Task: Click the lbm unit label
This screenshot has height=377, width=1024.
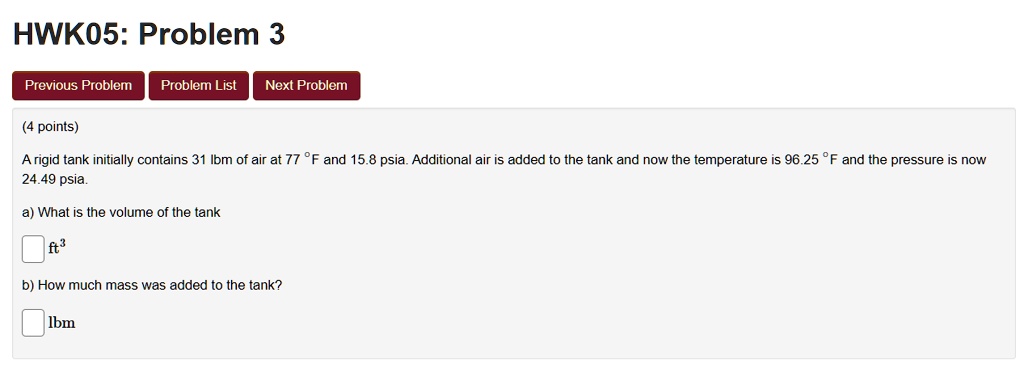Action: point(61,323)
